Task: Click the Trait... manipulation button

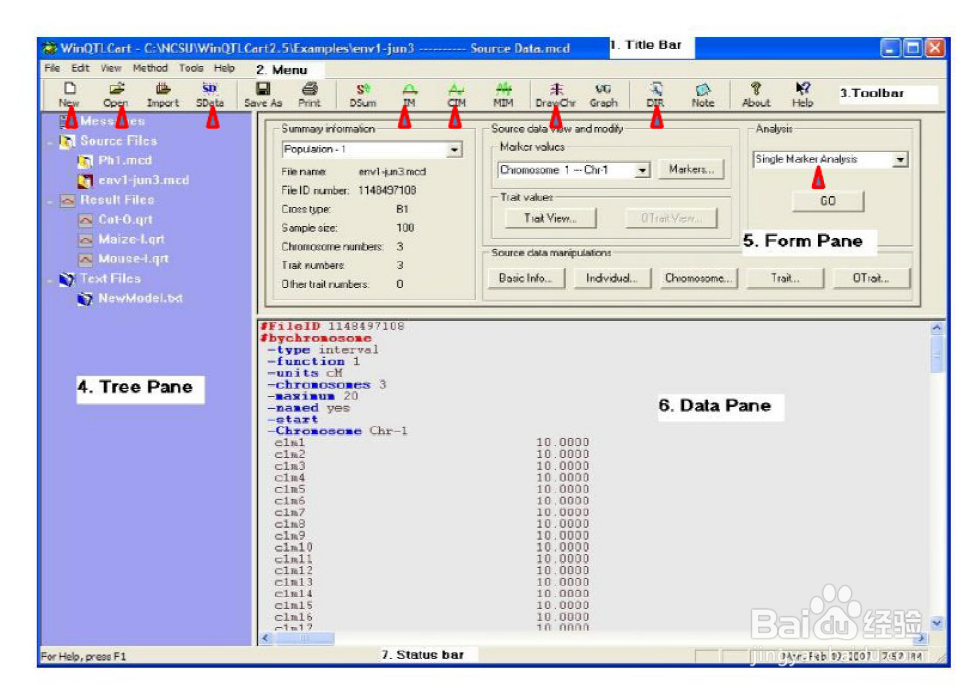Action: (785, 278)
